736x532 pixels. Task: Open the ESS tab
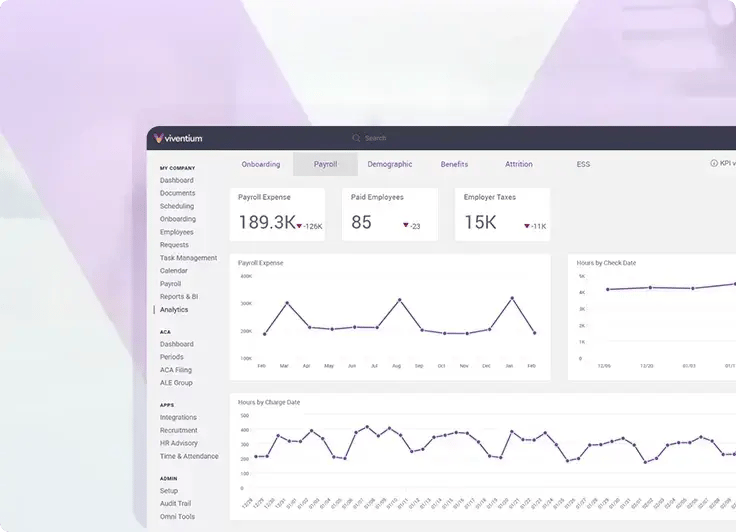(583, 164)
